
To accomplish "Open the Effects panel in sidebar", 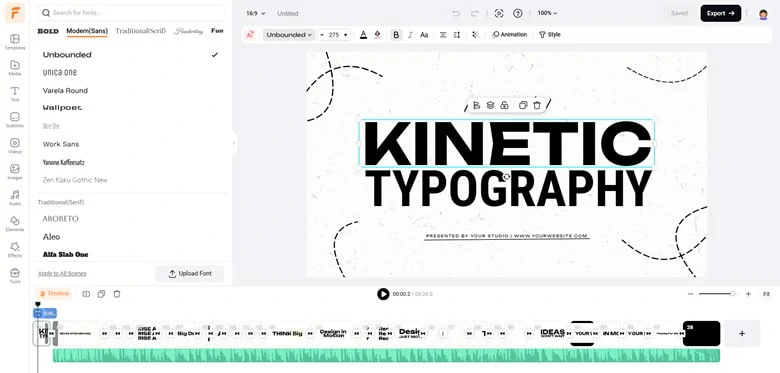I will point(15,249).
